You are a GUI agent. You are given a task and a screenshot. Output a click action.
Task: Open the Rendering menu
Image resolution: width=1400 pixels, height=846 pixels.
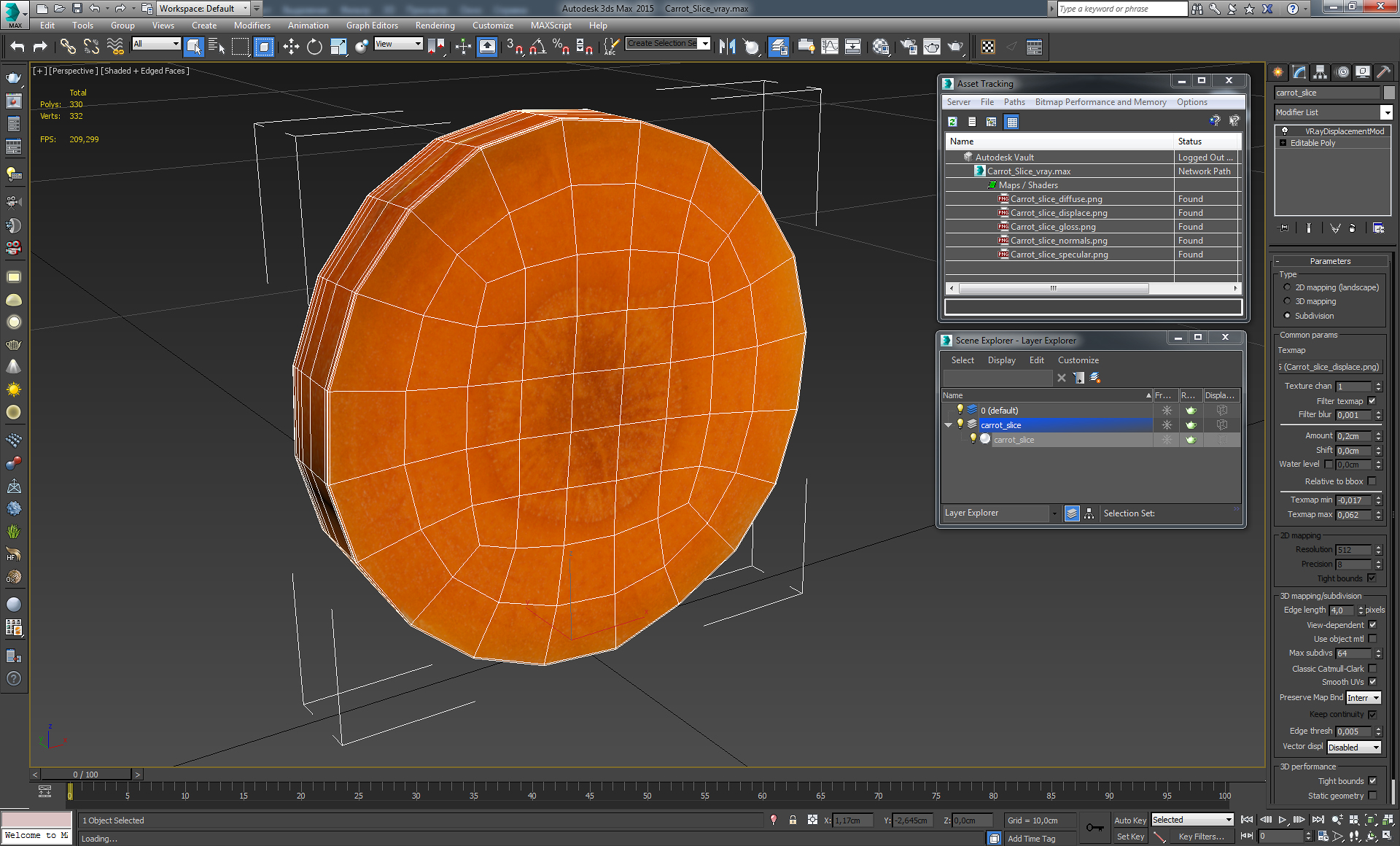[435, 26]
